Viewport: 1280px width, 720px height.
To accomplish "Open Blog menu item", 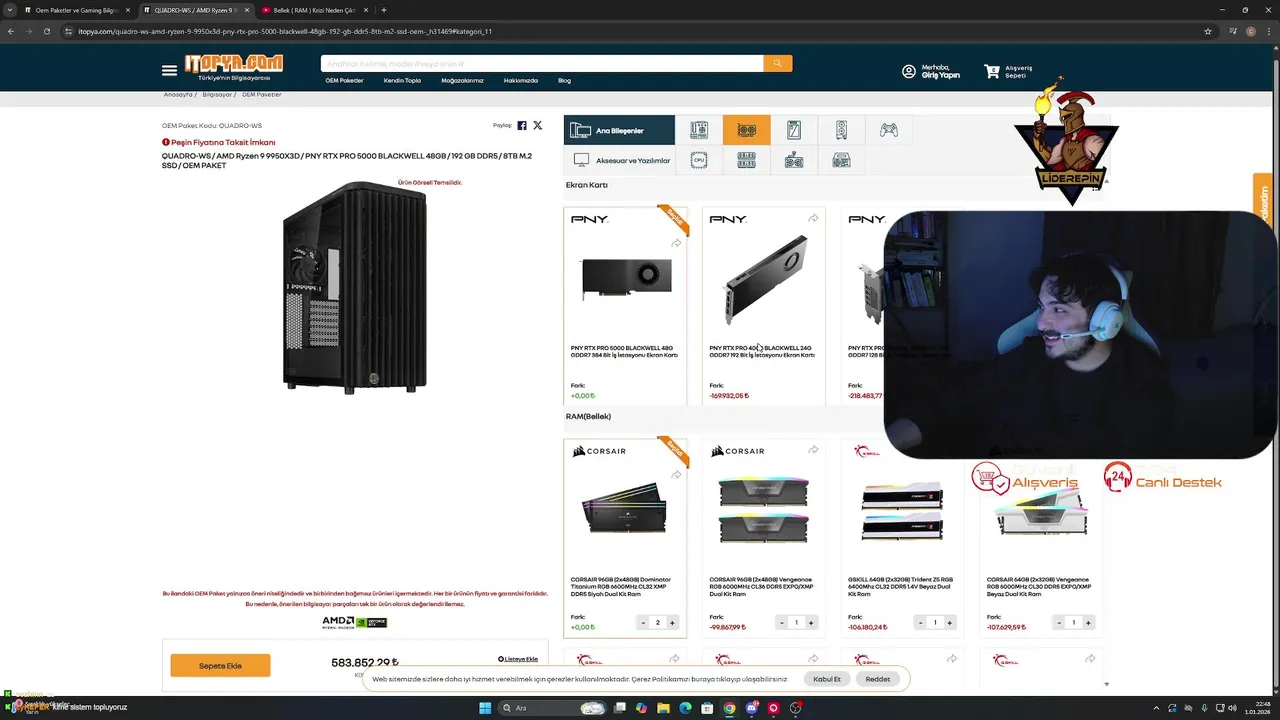I will [564, 80].
